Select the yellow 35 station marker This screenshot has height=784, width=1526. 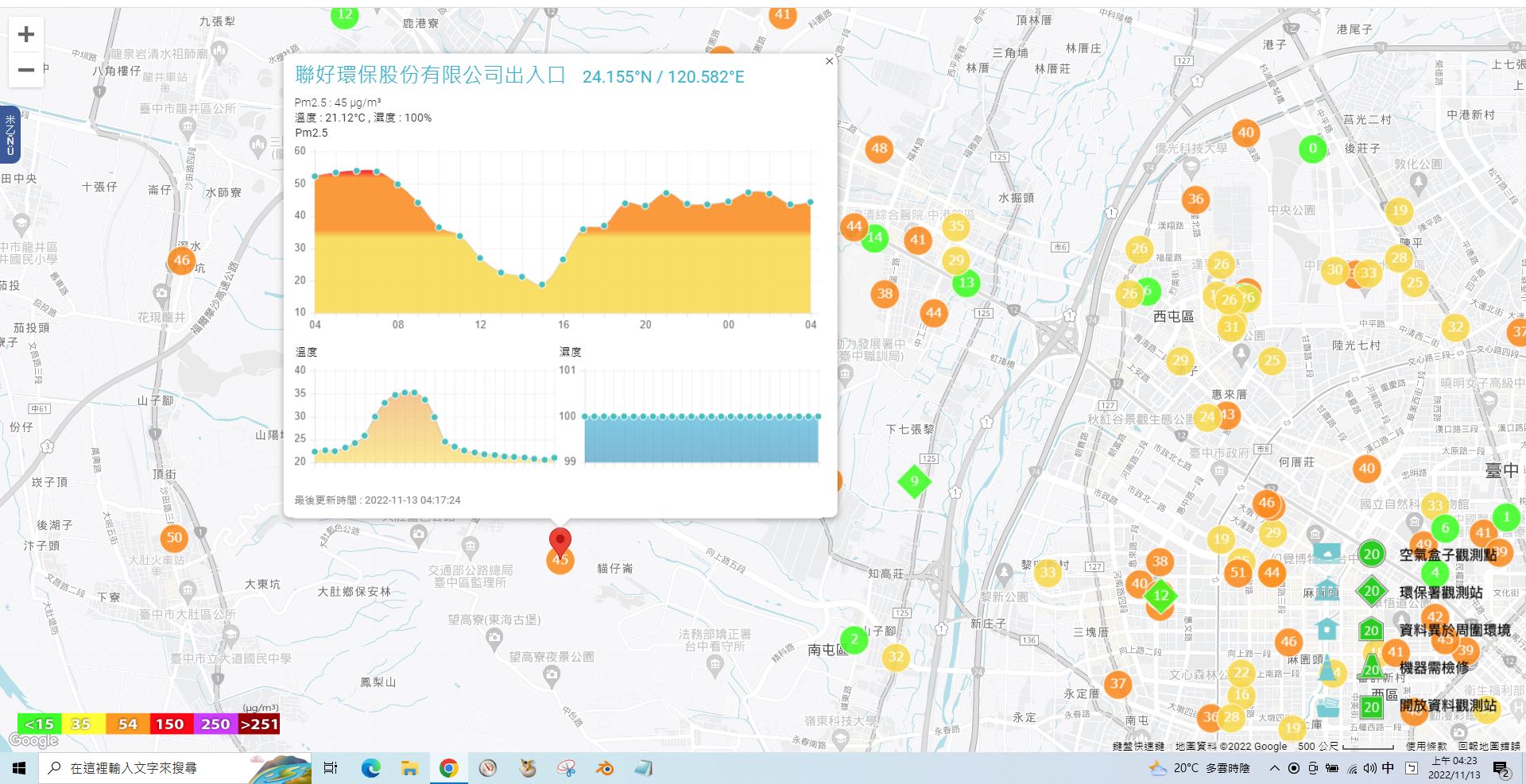[956, 226]
